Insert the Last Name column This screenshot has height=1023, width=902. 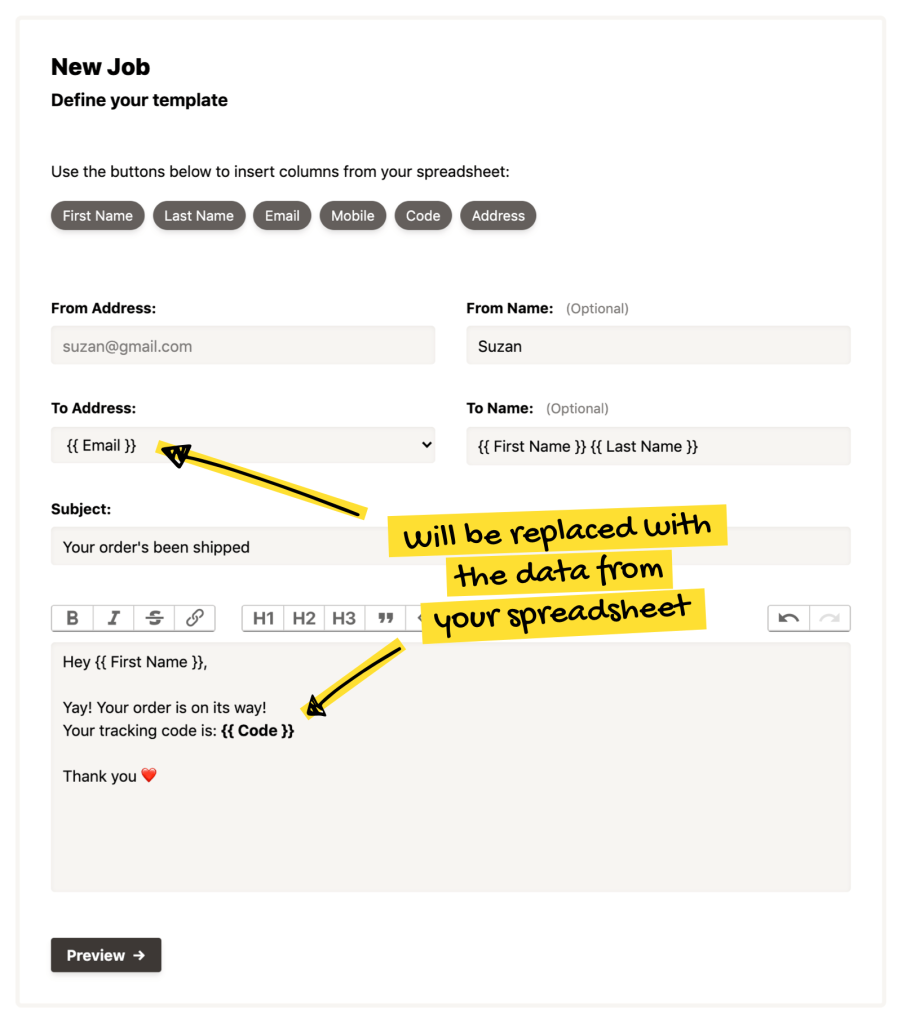(199, 215)
